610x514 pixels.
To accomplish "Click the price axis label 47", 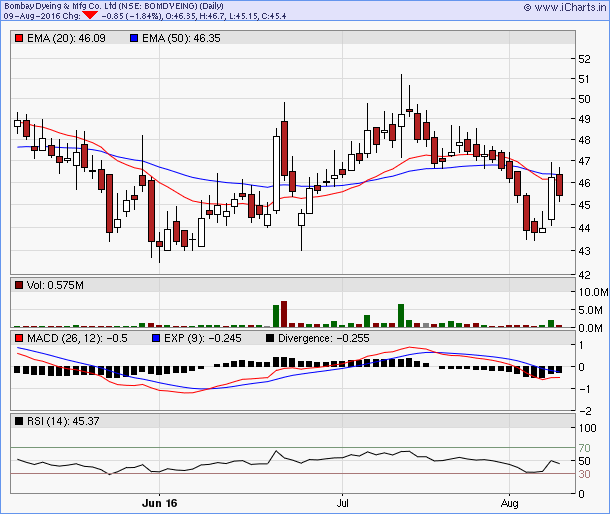I will click(584, 161).
